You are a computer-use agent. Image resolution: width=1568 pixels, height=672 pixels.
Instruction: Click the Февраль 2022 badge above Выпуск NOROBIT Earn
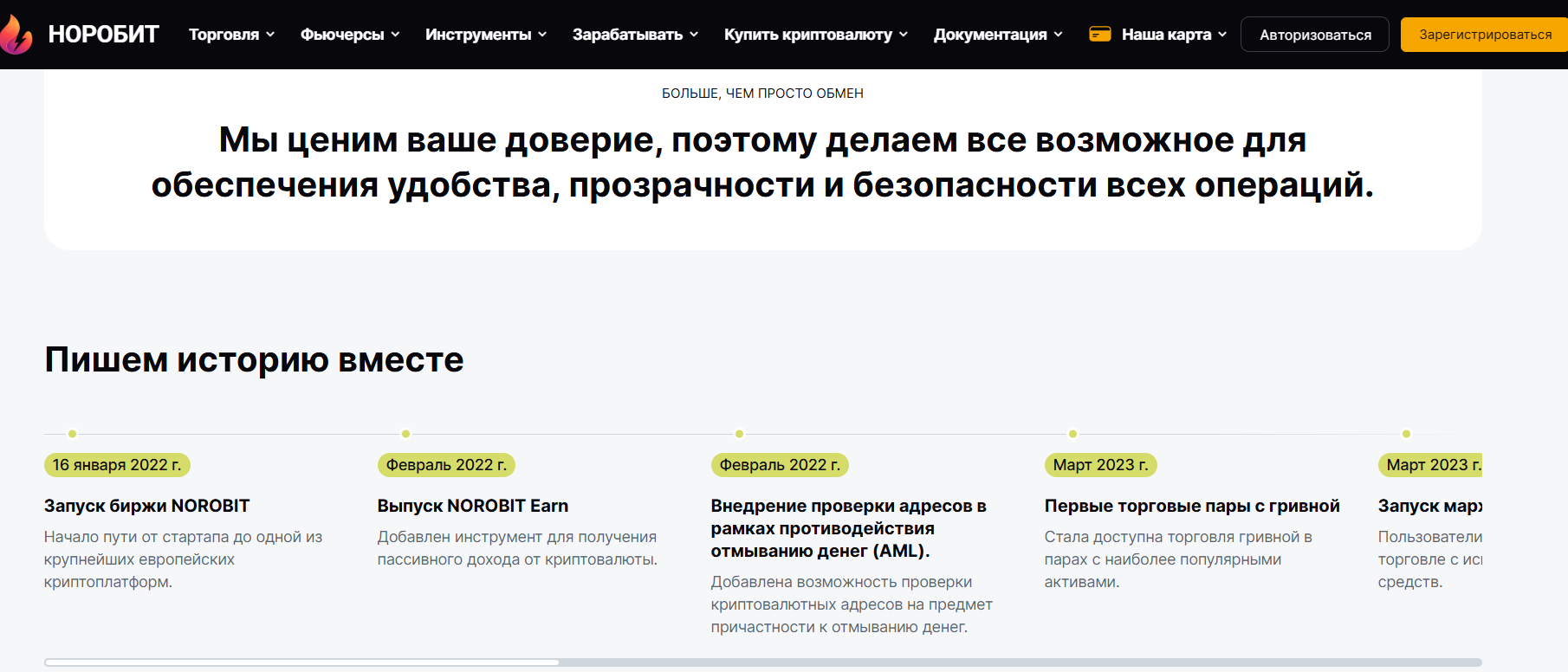pyautogui.click(x=446, y=465)
